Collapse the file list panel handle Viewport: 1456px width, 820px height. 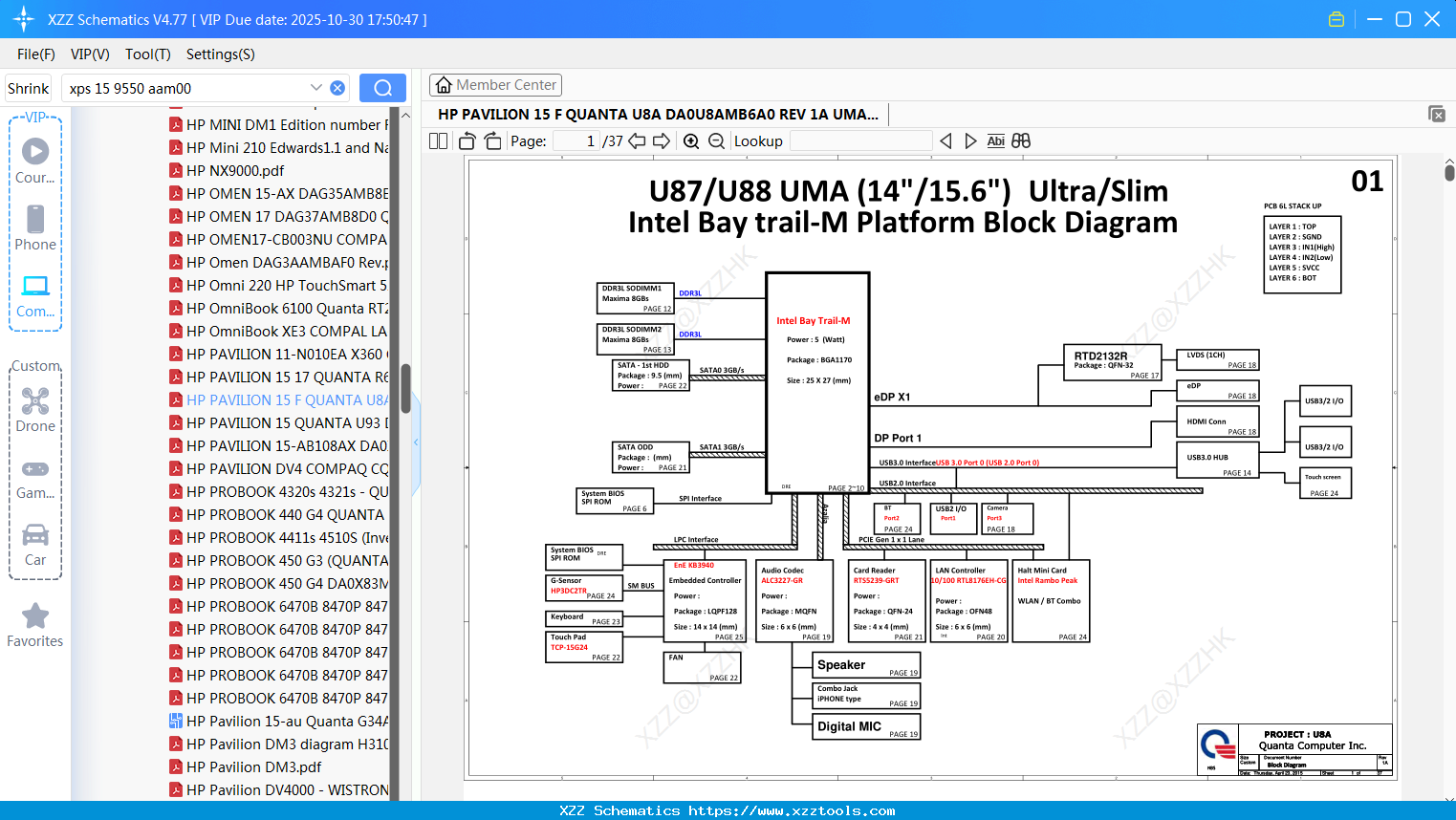(416, 442)
